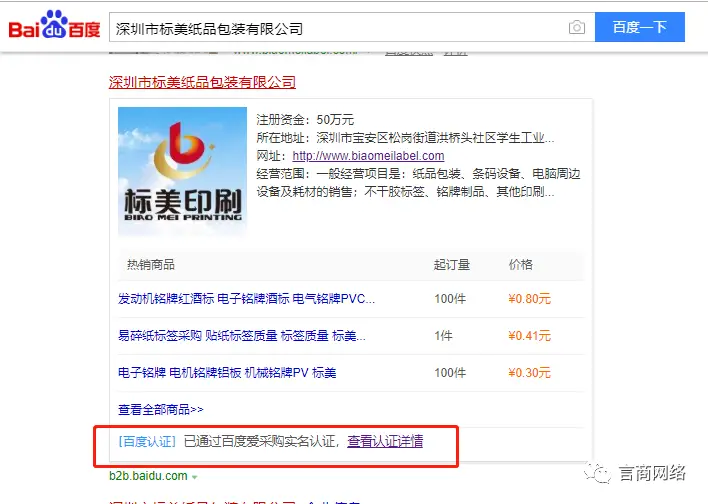The width and height of the screenshot is (708, 504).
Task: Select price ¥0.30元
Action: click(x=529, y=373)
